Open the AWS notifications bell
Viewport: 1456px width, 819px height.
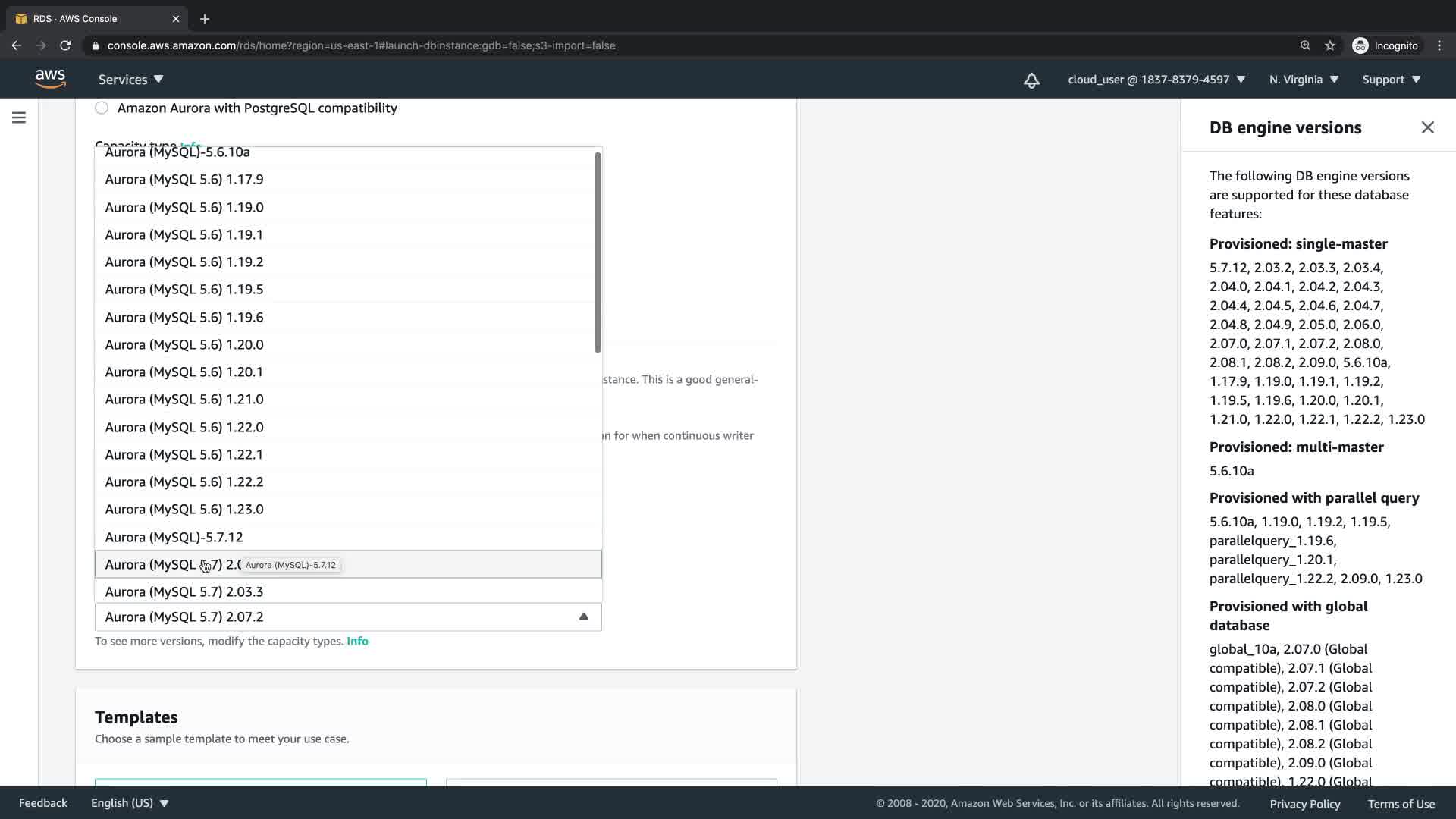pyautogui.click(x=1031, y=80)
